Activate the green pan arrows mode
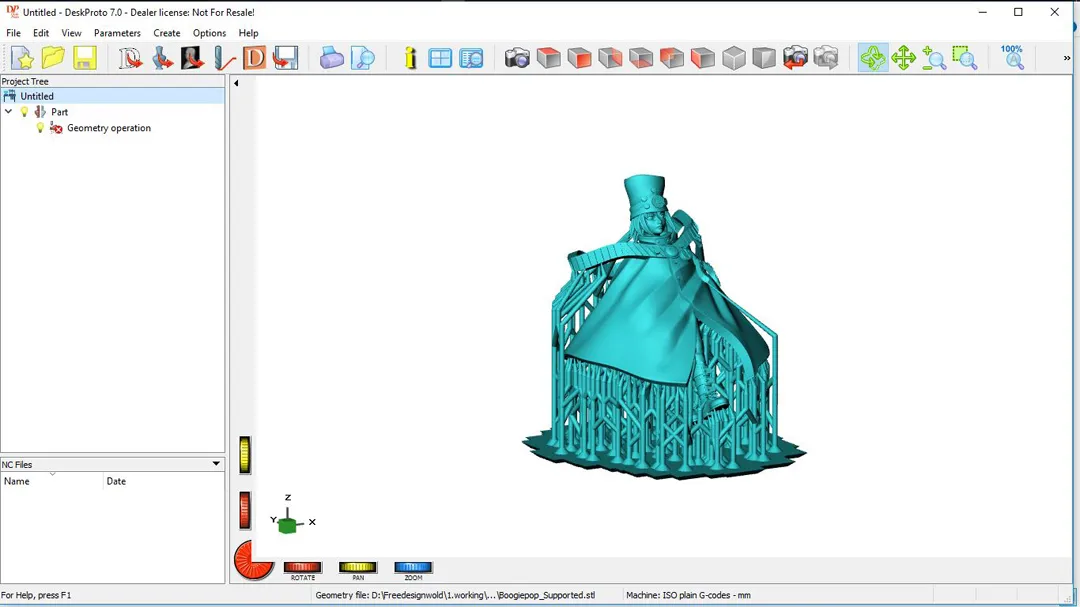 click(x=903, y=58)
